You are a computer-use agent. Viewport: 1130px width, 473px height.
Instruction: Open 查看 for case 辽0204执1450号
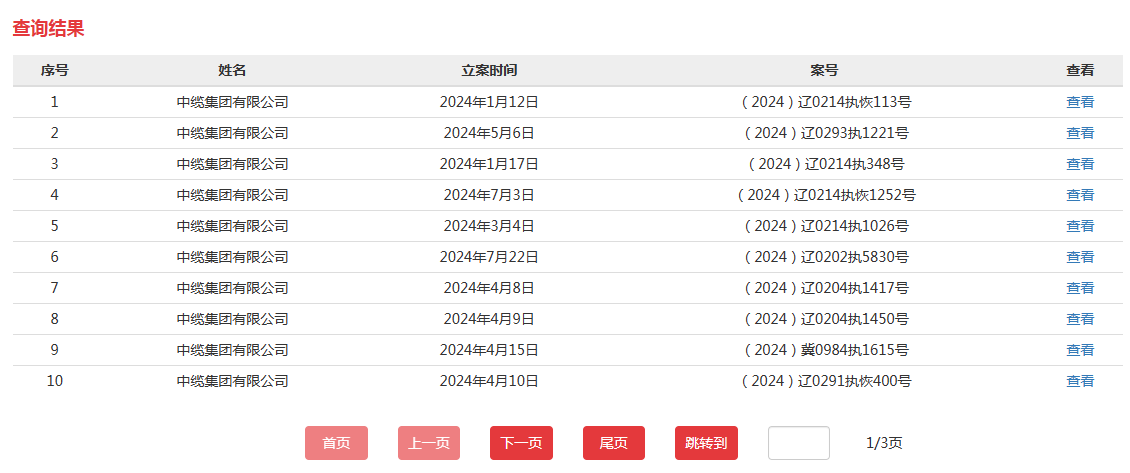1080,319
